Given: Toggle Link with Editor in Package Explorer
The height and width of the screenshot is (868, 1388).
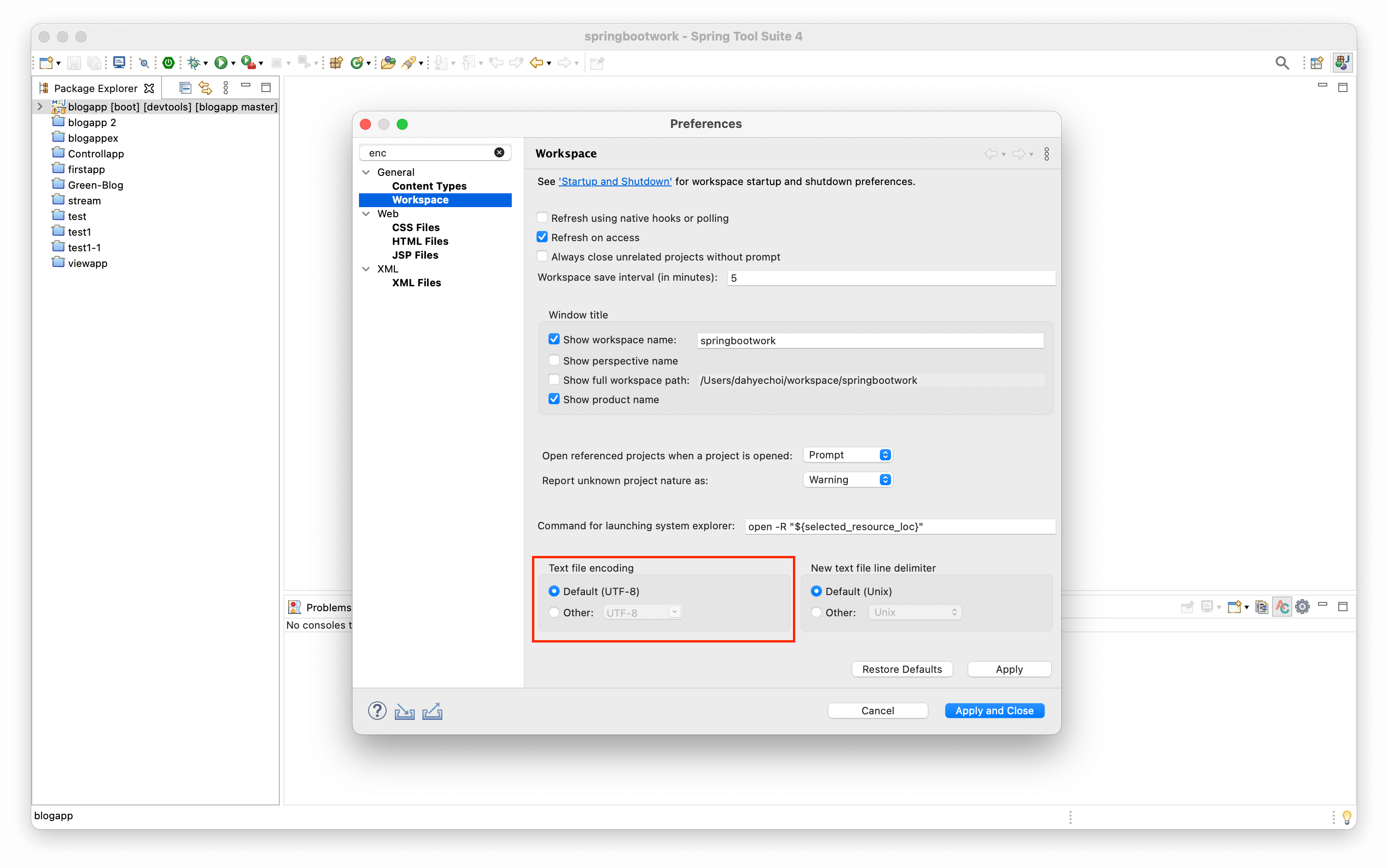Looking at the screenshot, I should point(205,88).
